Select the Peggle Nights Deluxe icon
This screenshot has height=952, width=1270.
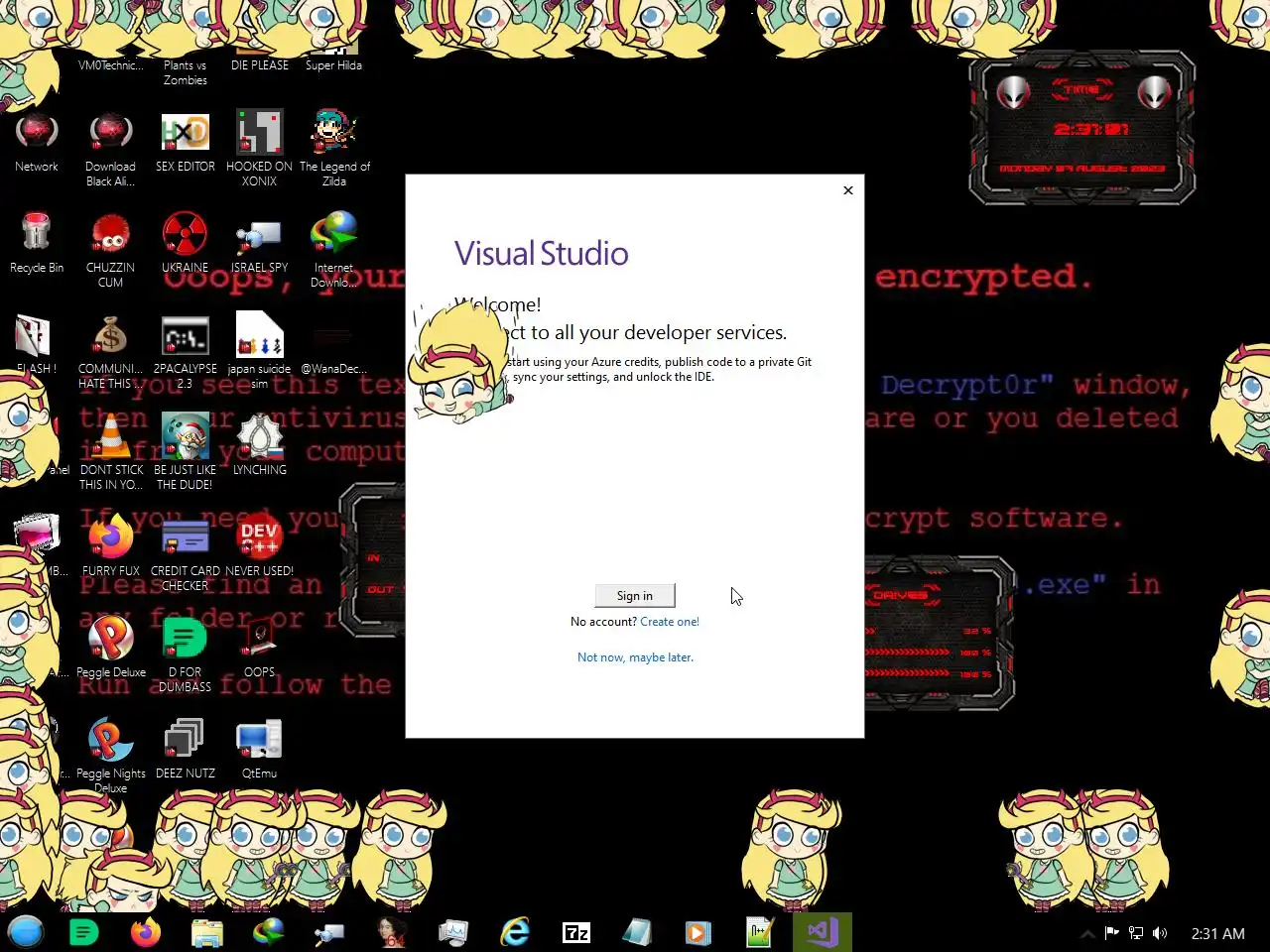coord(110,756)
